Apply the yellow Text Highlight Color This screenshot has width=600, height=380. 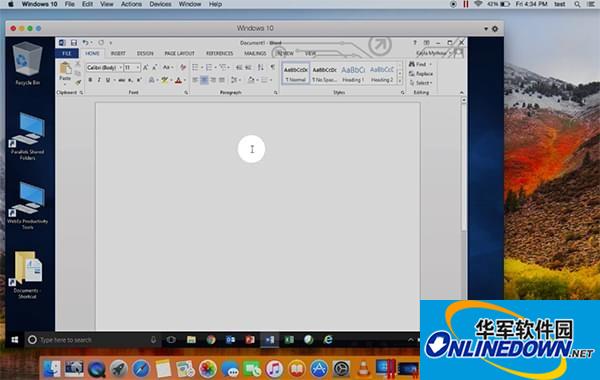[165, 80]
